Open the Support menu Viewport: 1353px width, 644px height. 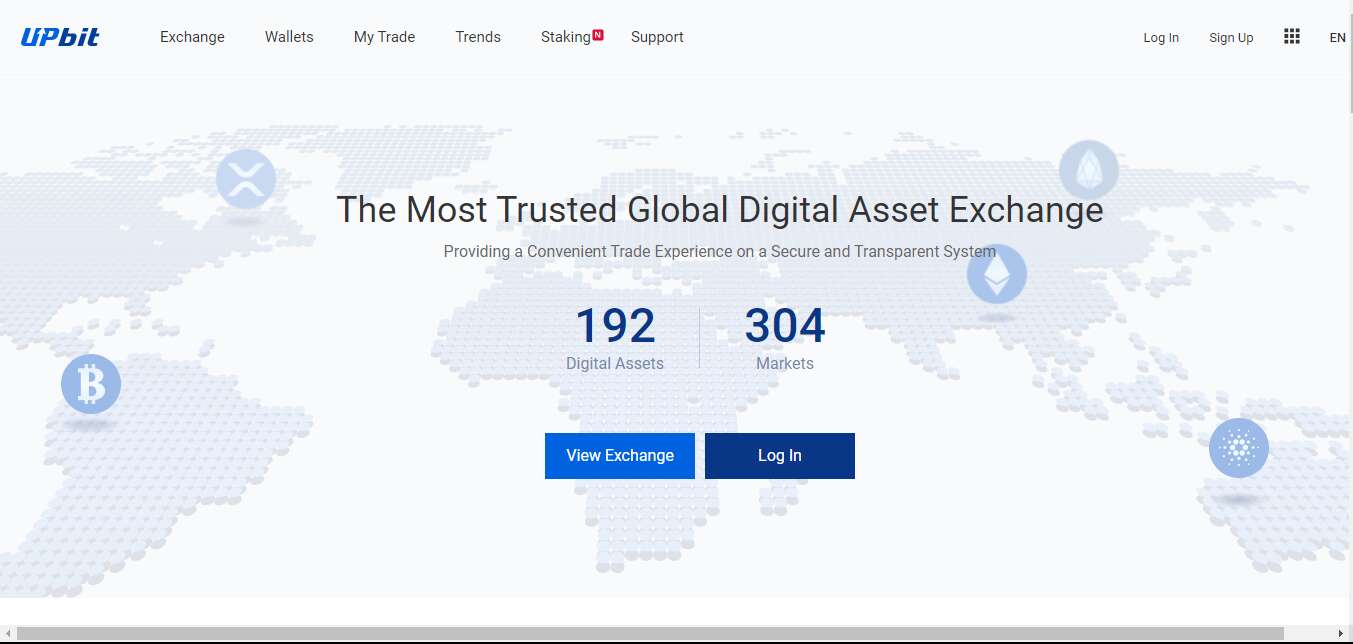point(657,37)
